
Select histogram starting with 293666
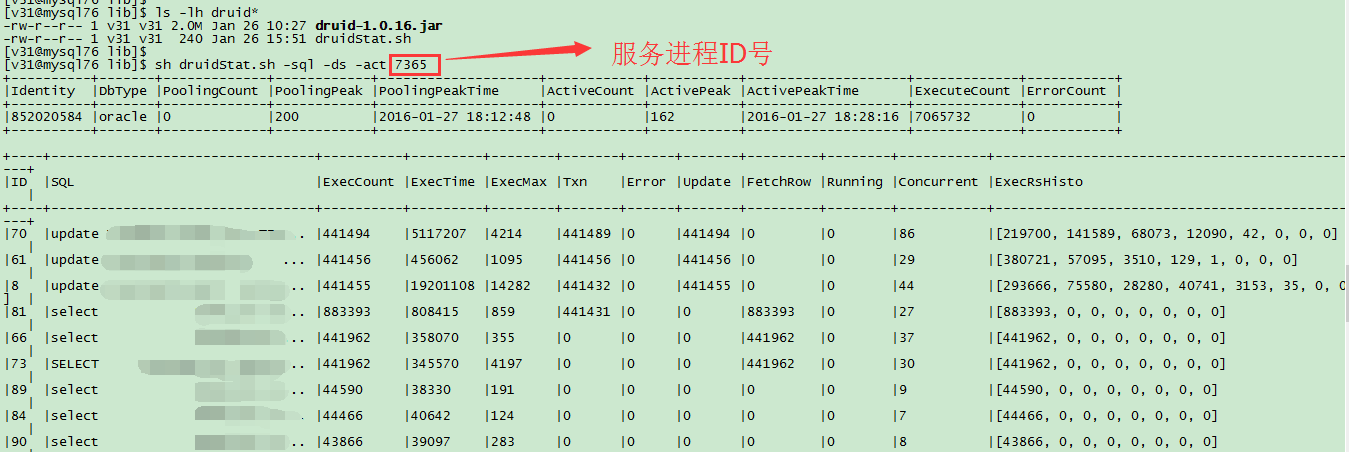(1171, 286)
